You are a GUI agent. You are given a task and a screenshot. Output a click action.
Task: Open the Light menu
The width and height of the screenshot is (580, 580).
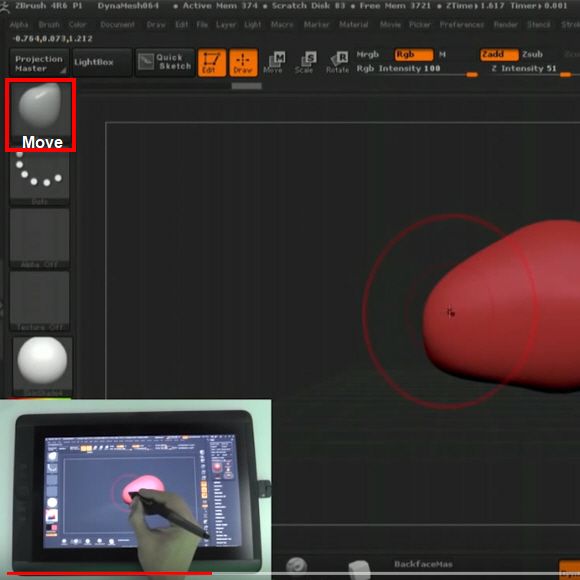(x=253, y=25)
